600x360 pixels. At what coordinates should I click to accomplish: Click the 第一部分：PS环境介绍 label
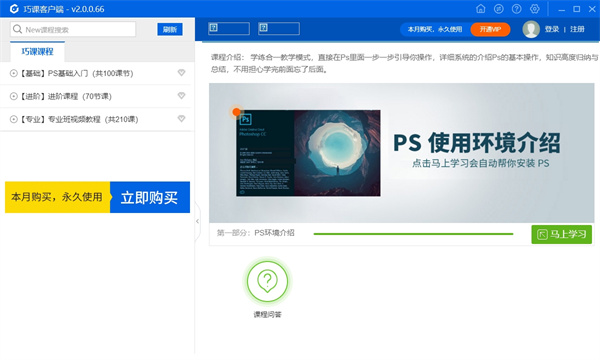click(256, 233)
